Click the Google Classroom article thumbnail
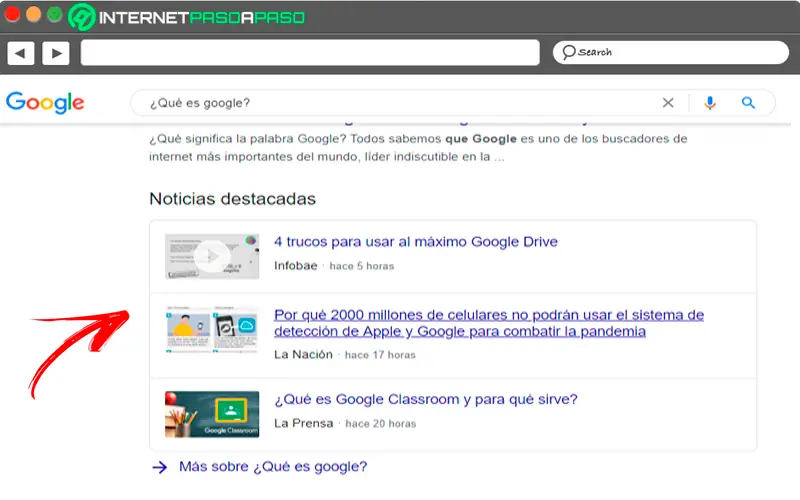800x500 pixels. click(212, 414)
